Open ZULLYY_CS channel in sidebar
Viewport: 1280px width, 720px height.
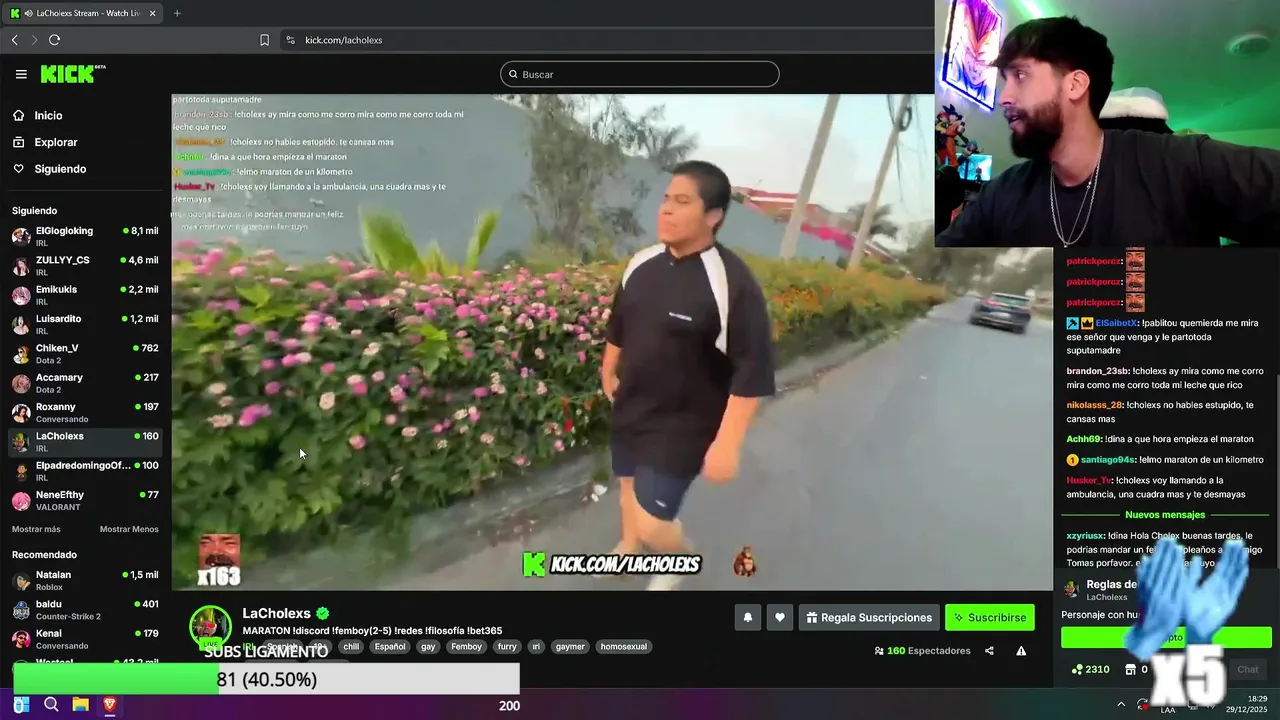(x=85, y=266)
